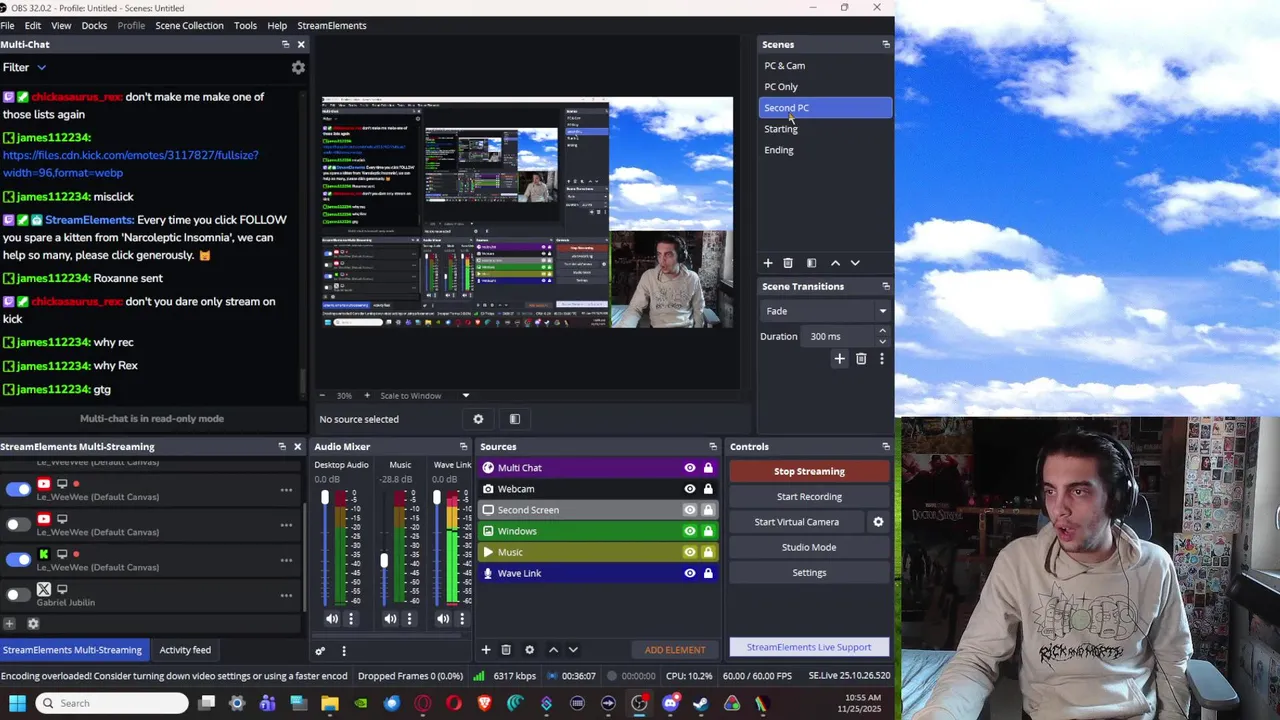Open transition properties three-dot menu
Viewport: 1280px width, 720px height.
point(882,359)
